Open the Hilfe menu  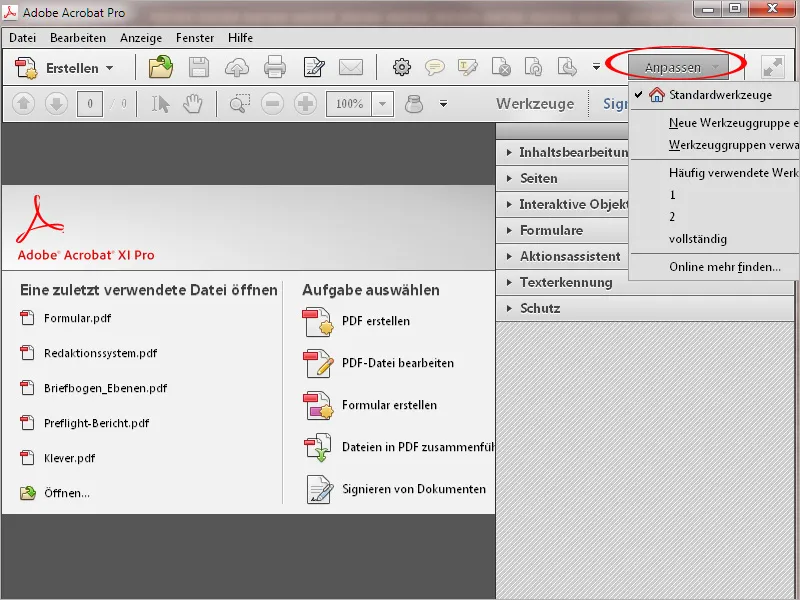click(x=240, y=38)
